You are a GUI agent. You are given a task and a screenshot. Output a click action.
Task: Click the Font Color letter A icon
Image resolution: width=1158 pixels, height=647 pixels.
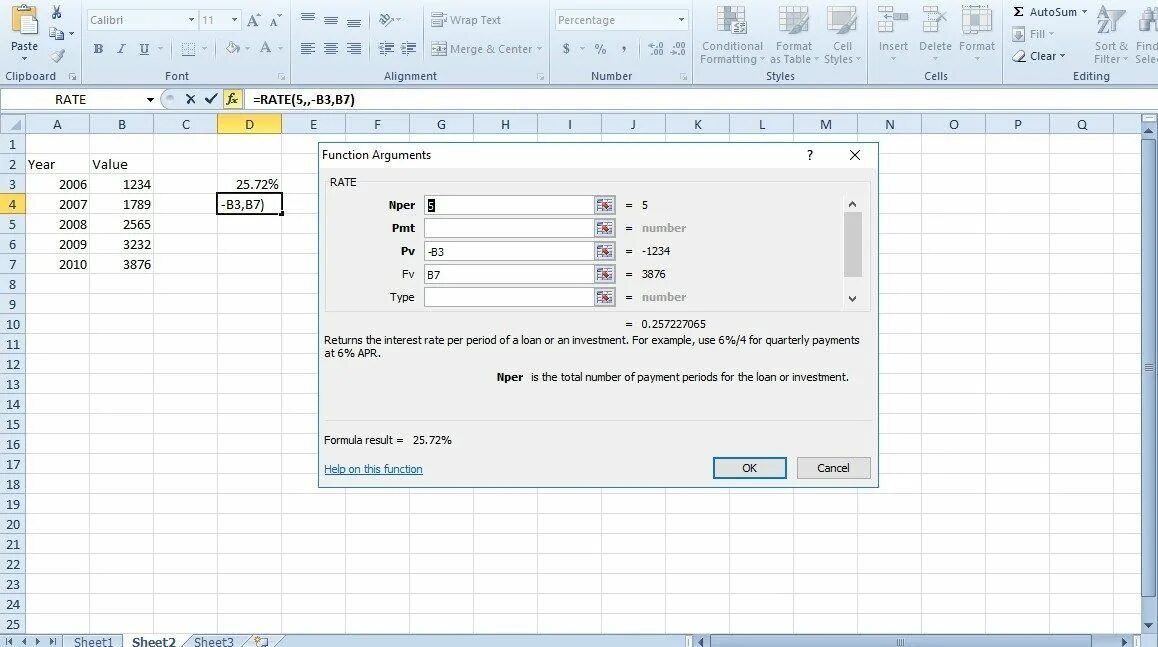pos(265,48)
